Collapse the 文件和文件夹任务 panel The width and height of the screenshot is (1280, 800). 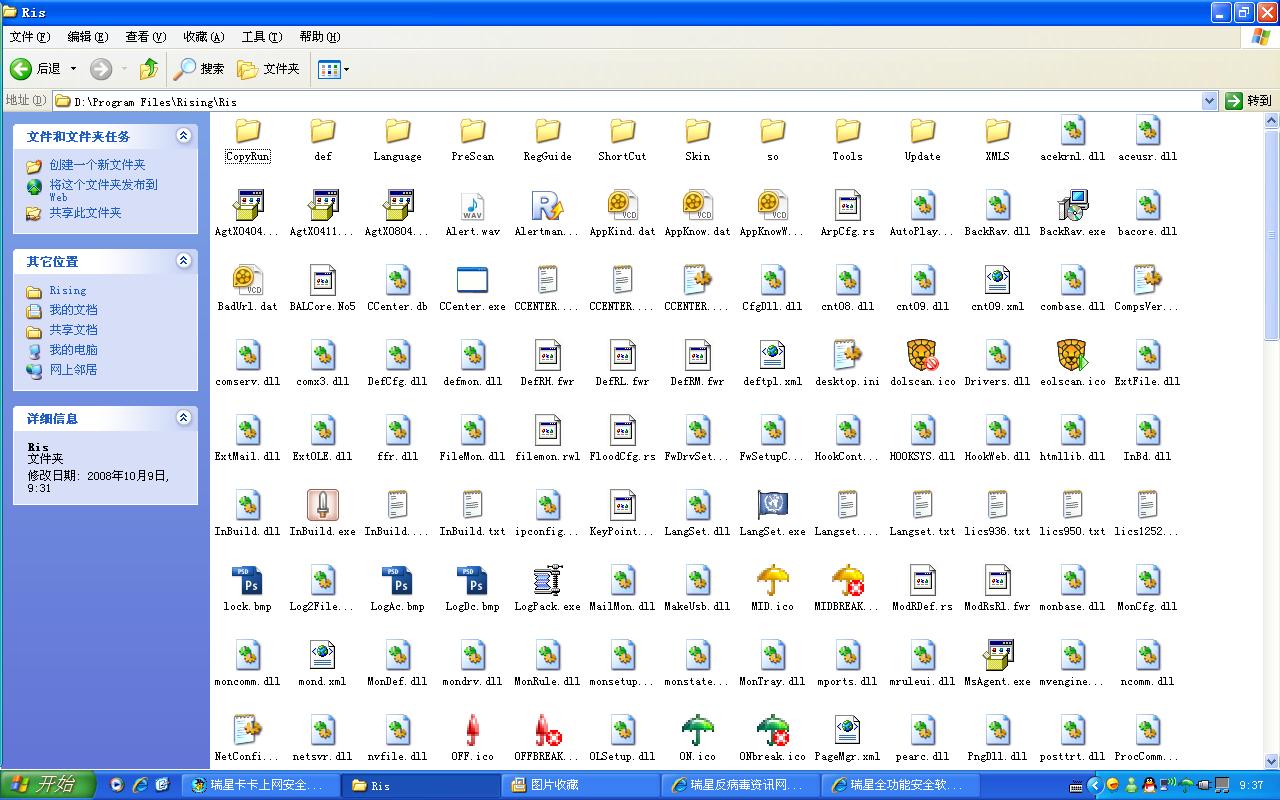[x=183, y=136]
